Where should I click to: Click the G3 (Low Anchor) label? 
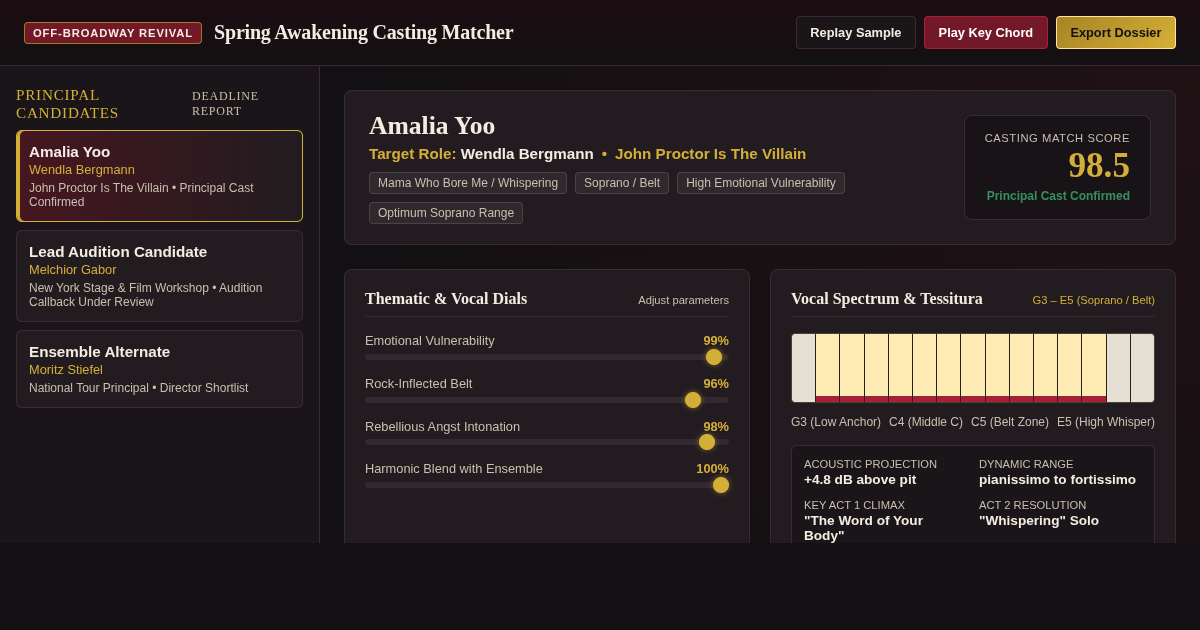(836, 422)
